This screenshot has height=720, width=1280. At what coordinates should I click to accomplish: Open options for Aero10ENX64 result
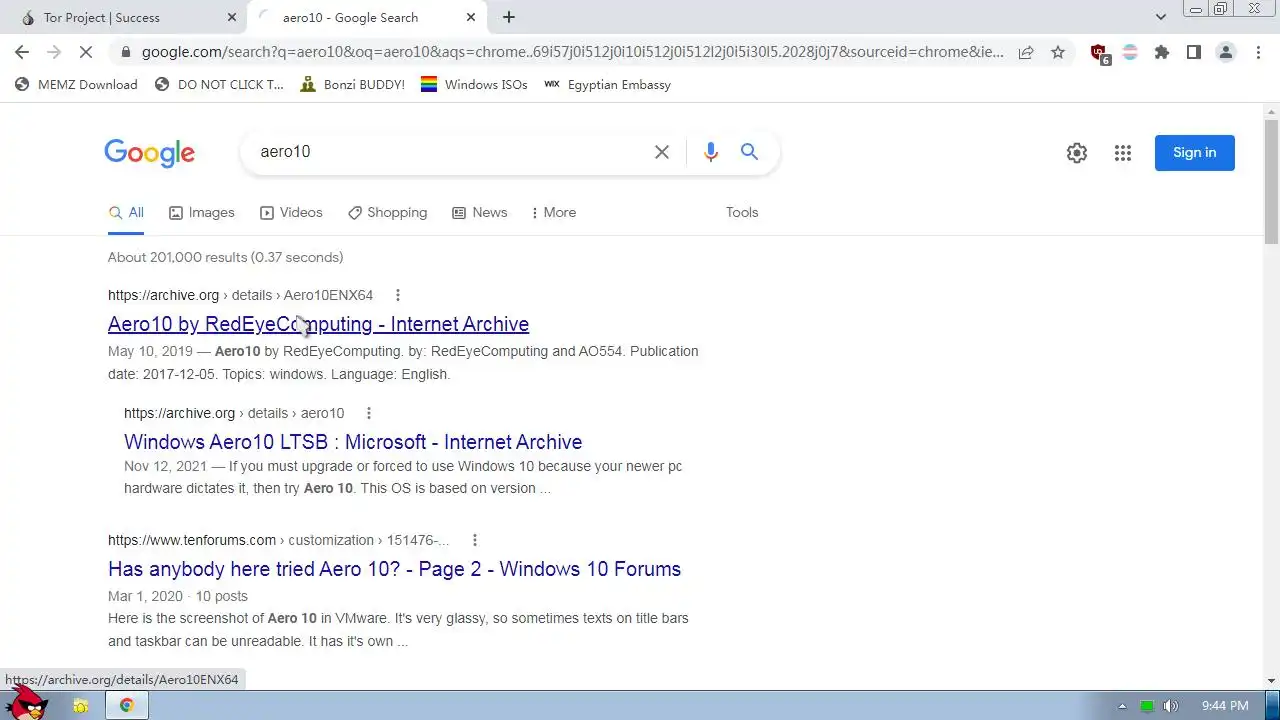[x=398, y=295]
